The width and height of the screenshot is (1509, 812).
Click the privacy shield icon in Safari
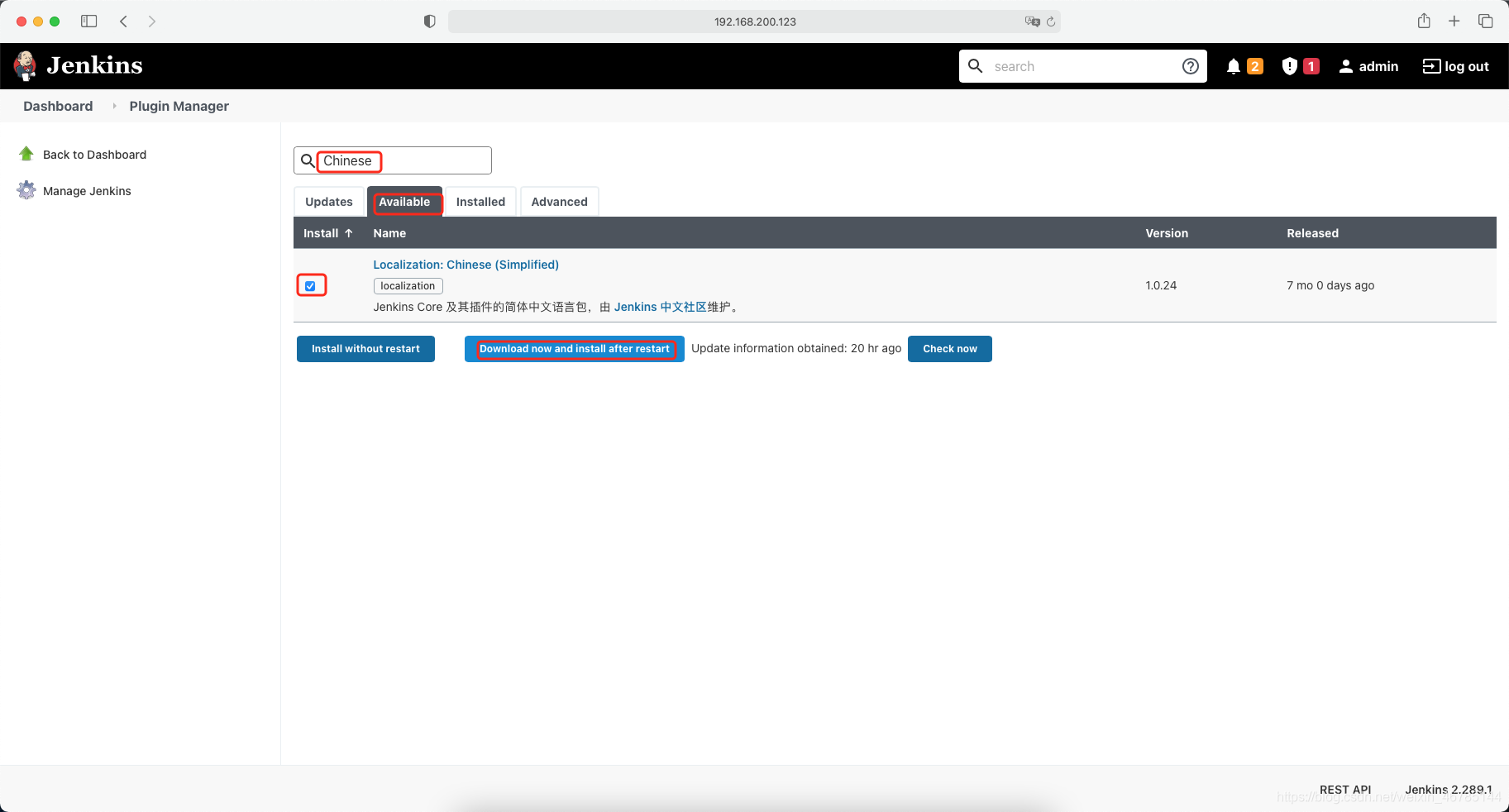coord(429,21)
